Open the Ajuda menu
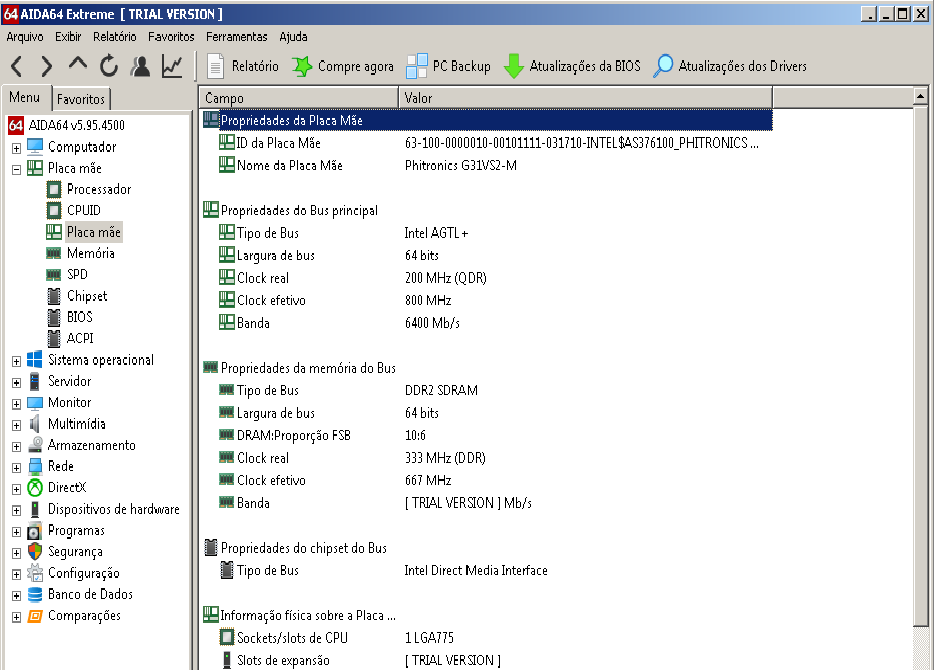 pyautogui.click(x=293, y=37)
